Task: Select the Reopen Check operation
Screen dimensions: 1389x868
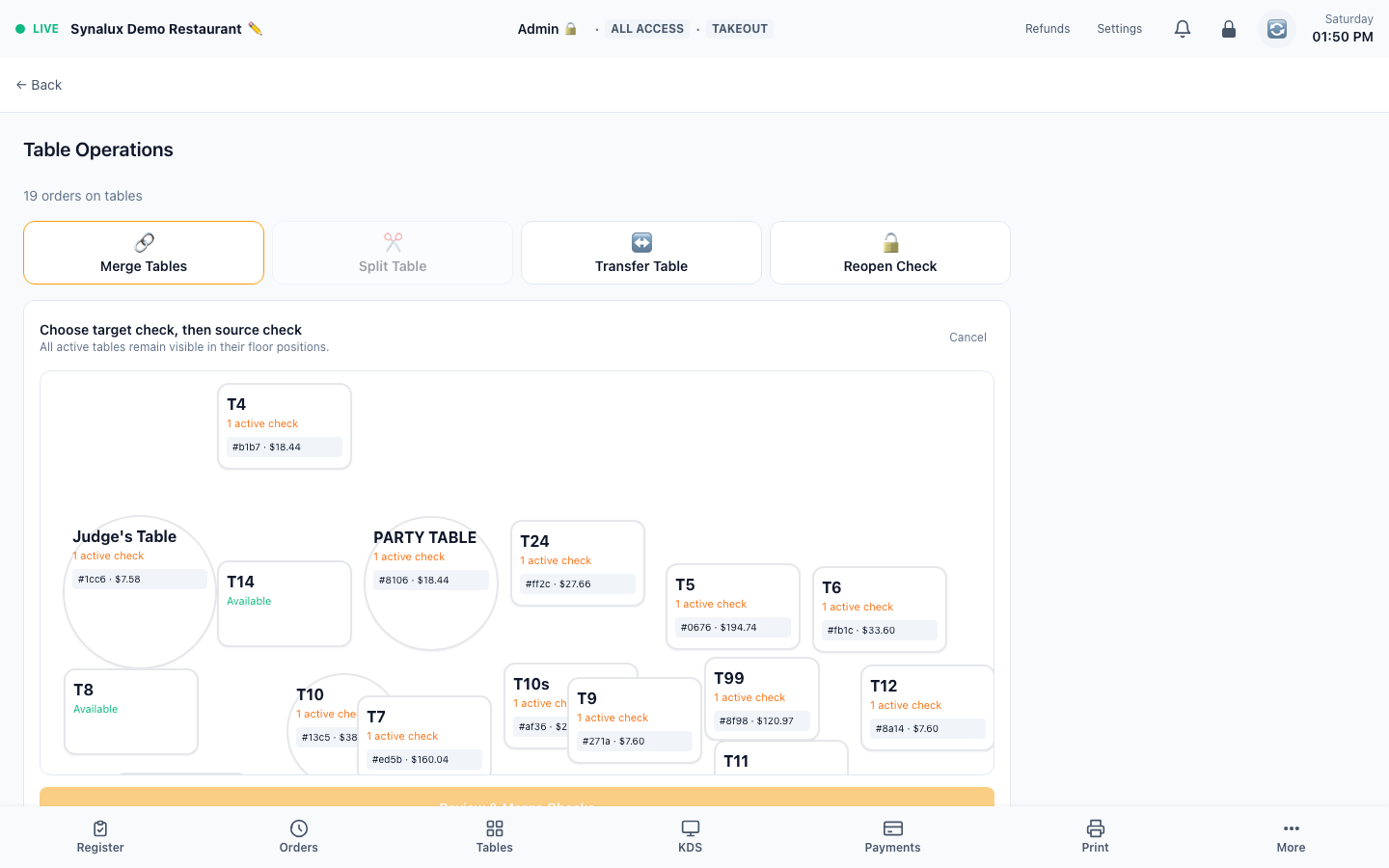Action: pos(890,253)
